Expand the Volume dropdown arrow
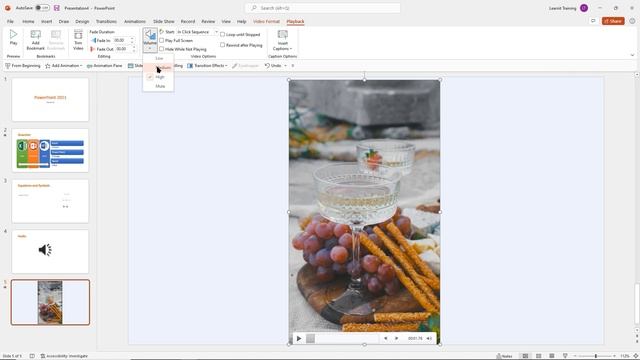640x360 pixels. 150,48
